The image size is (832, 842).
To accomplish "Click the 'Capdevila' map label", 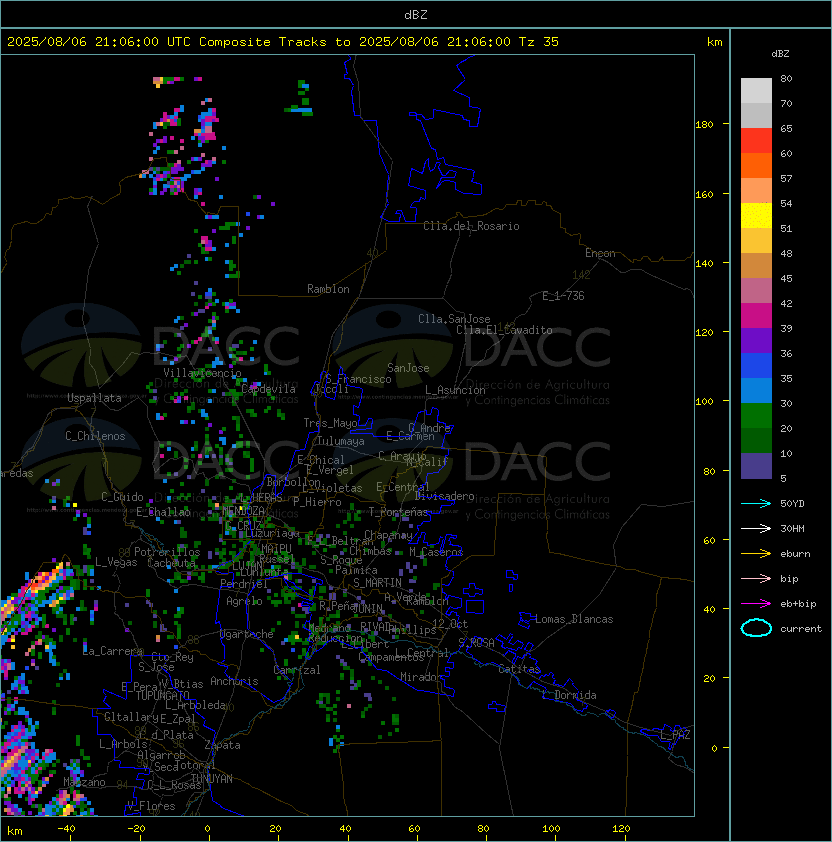I will point(268,389).
